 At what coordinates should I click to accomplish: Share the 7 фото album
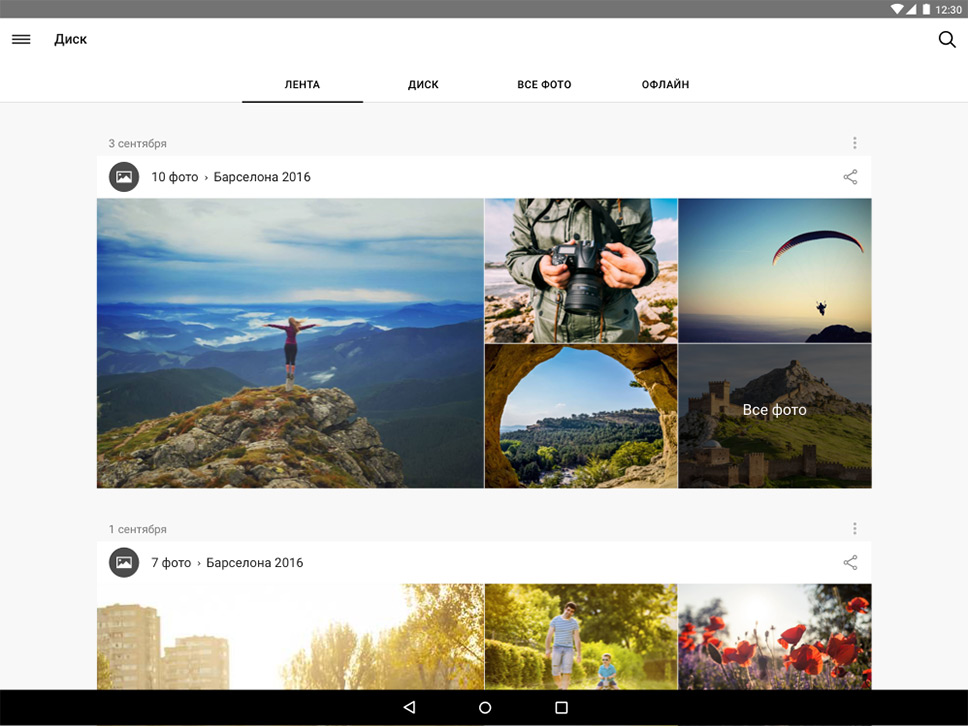click(850, 562)
